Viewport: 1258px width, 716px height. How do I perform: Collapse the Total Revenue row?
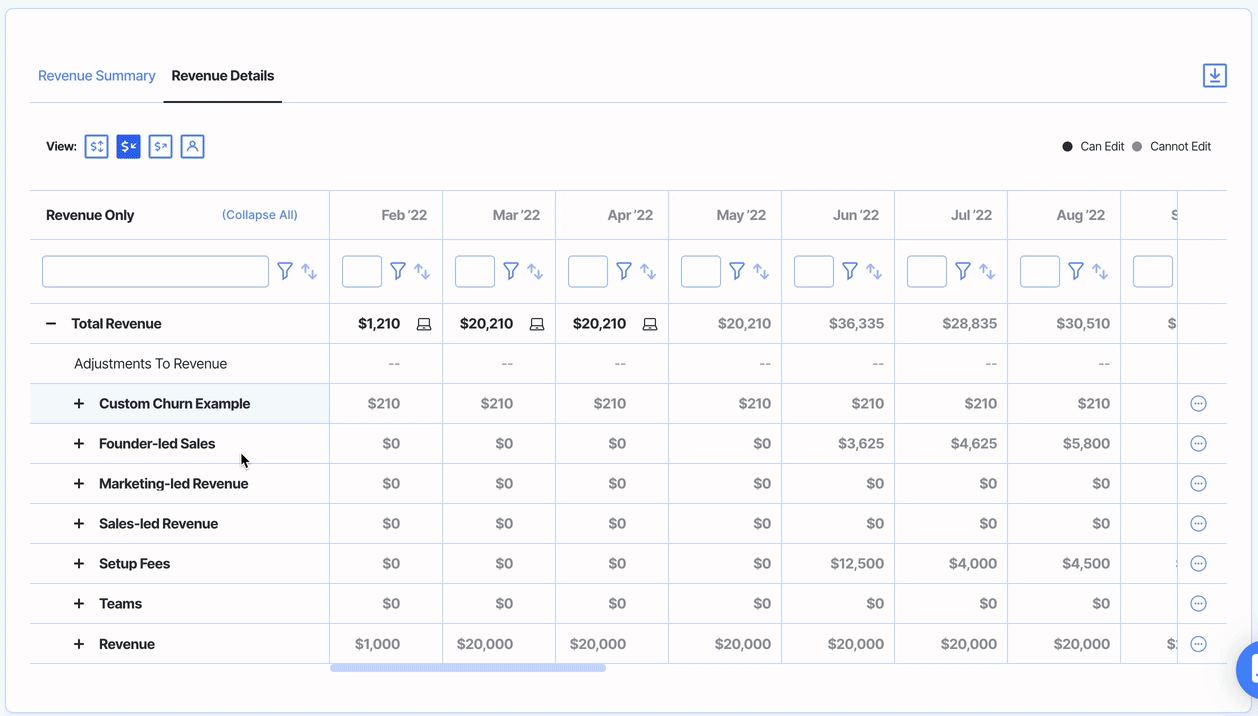click(51, 324)
